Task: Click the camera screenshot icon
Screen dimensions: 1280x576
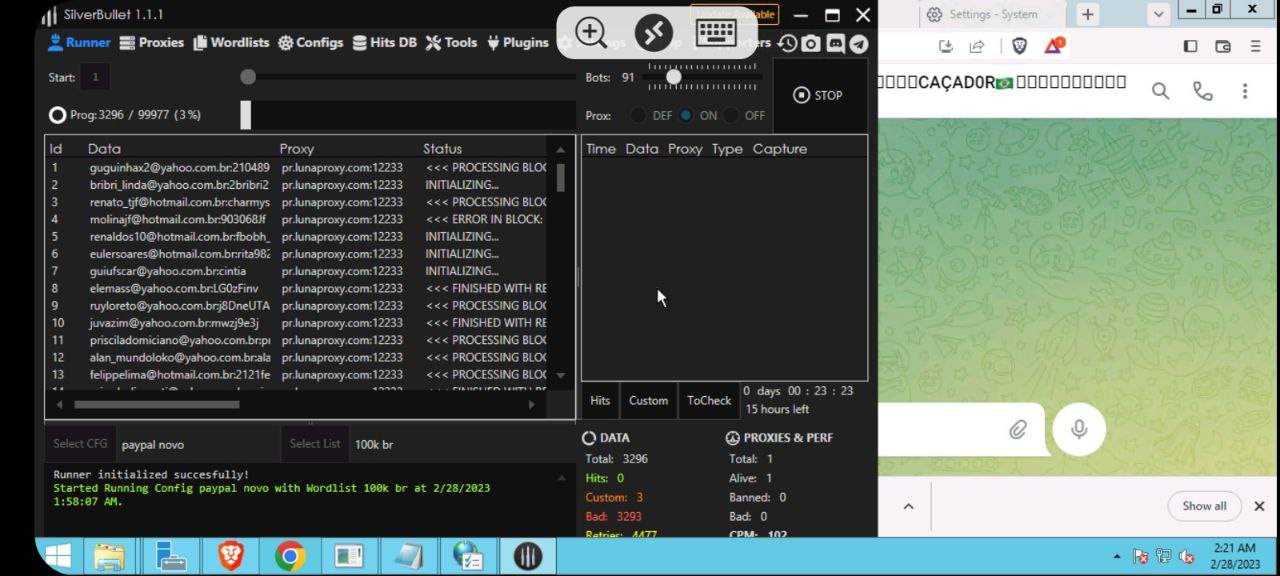Action: 811,43
